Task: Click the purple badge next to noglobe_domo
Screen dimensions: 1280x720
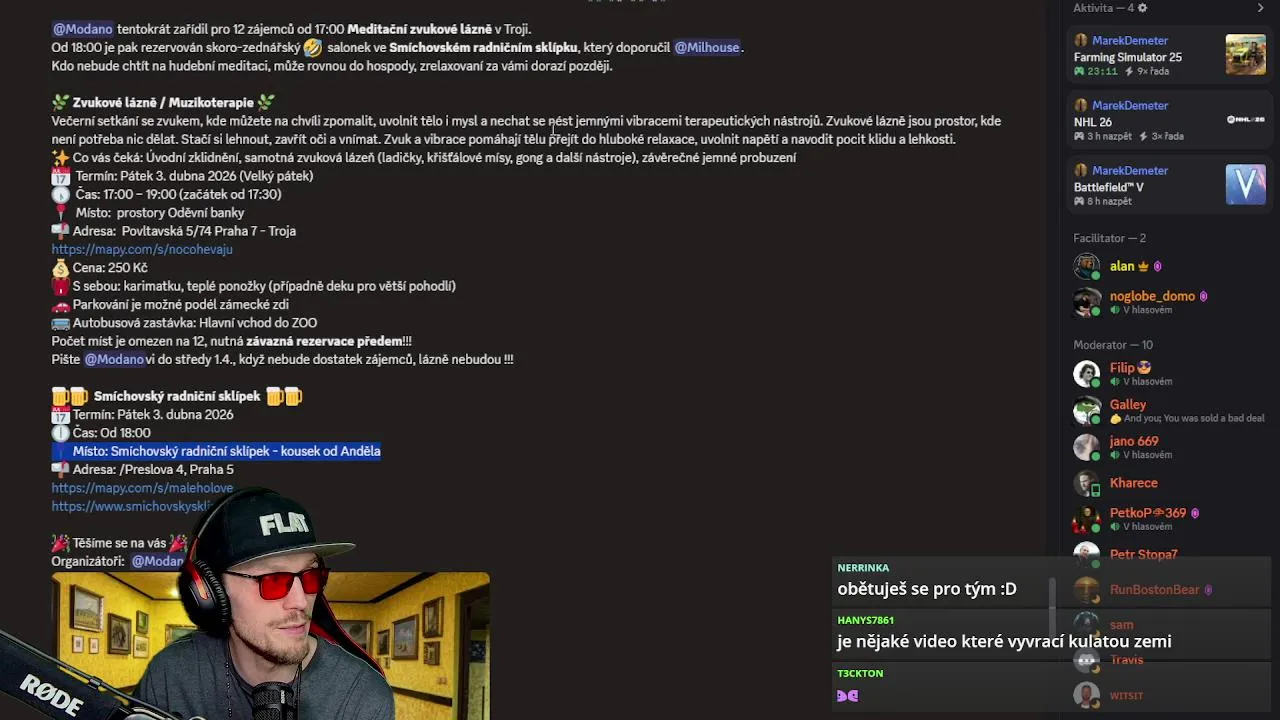Action: (x=1203, y=296)
